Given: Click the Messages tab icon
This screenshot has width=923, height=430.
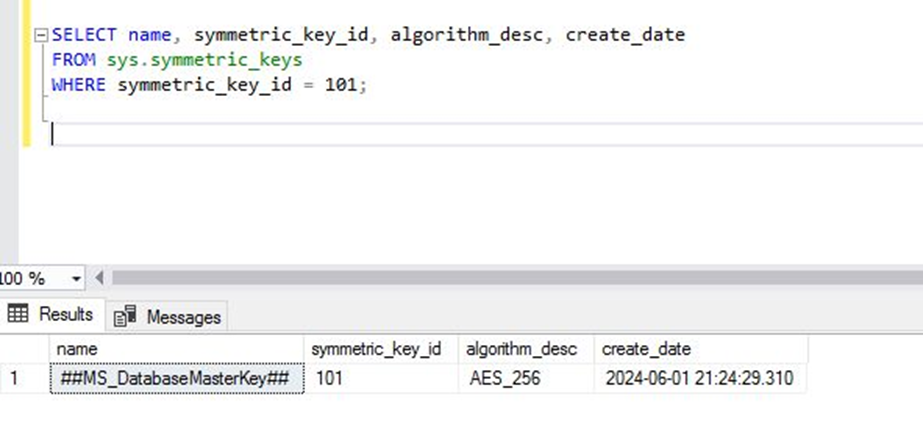Looking at the screenshot, I should 126,317.
